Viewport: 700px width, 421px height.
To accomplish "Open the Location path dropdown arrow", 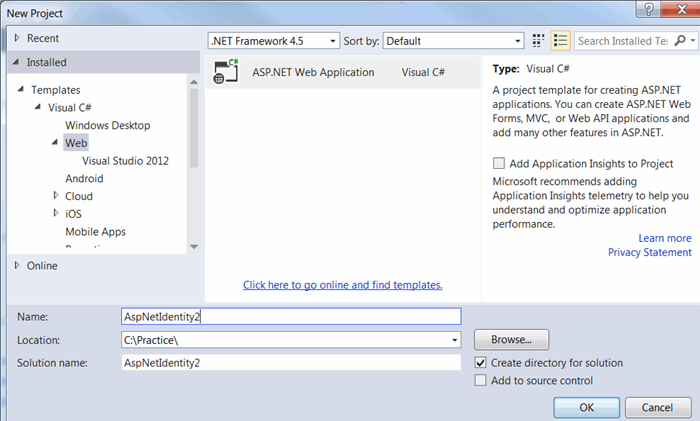I will tap(454, 340).
